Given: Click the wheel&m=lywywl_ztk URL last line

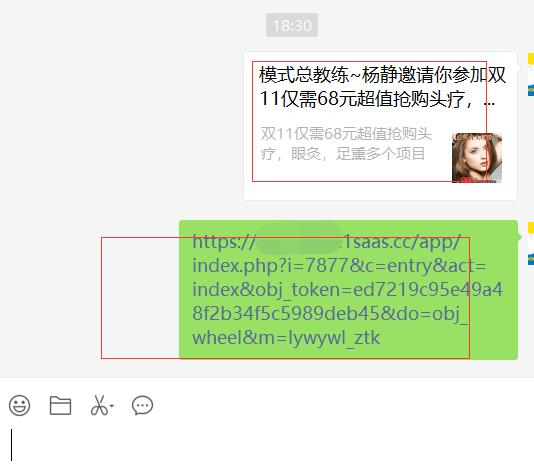Looking at the screenshot, I should tap(286, 338).
